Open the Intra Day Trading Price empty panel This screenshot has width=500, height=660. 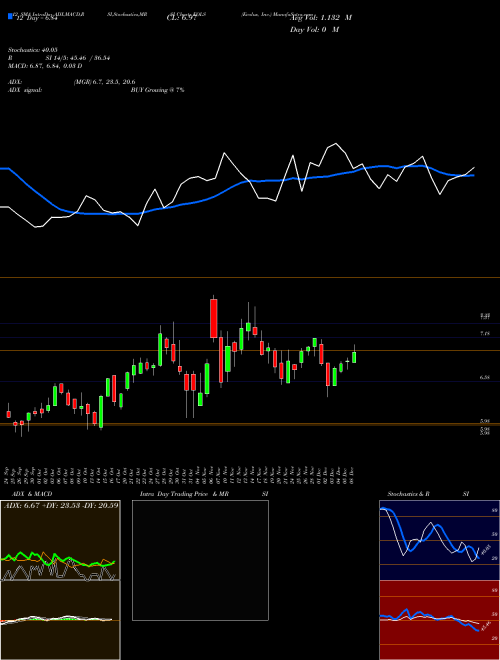pyautogui.click(x=200, y=560)
